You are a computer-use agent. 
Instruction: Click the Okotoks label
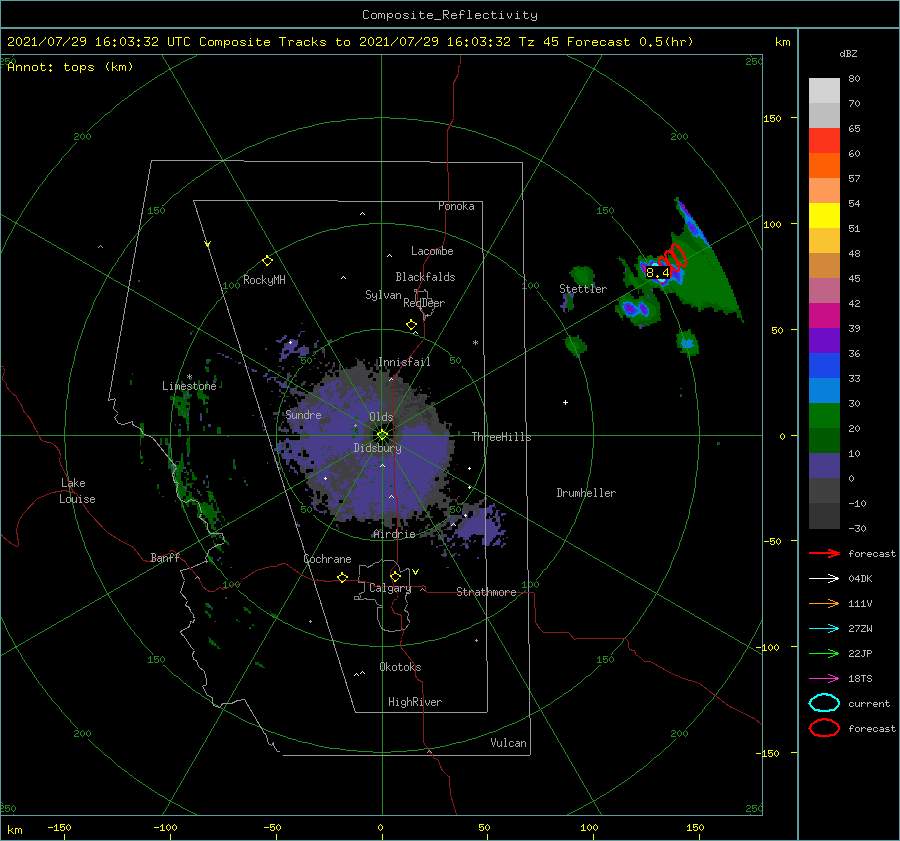[400, 667]
